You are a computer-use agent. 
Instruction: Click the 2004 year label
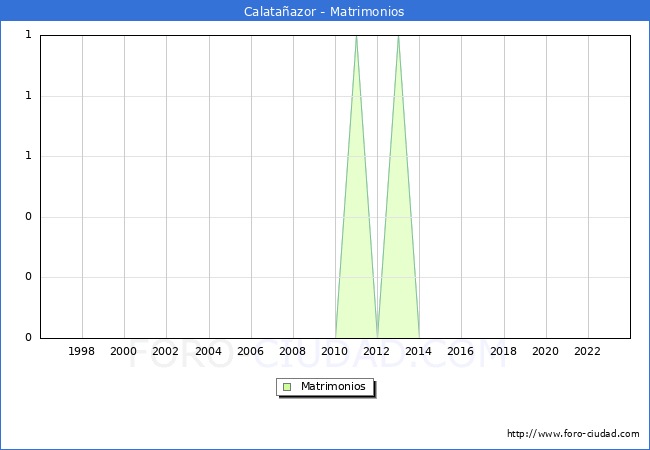(208, 352)
